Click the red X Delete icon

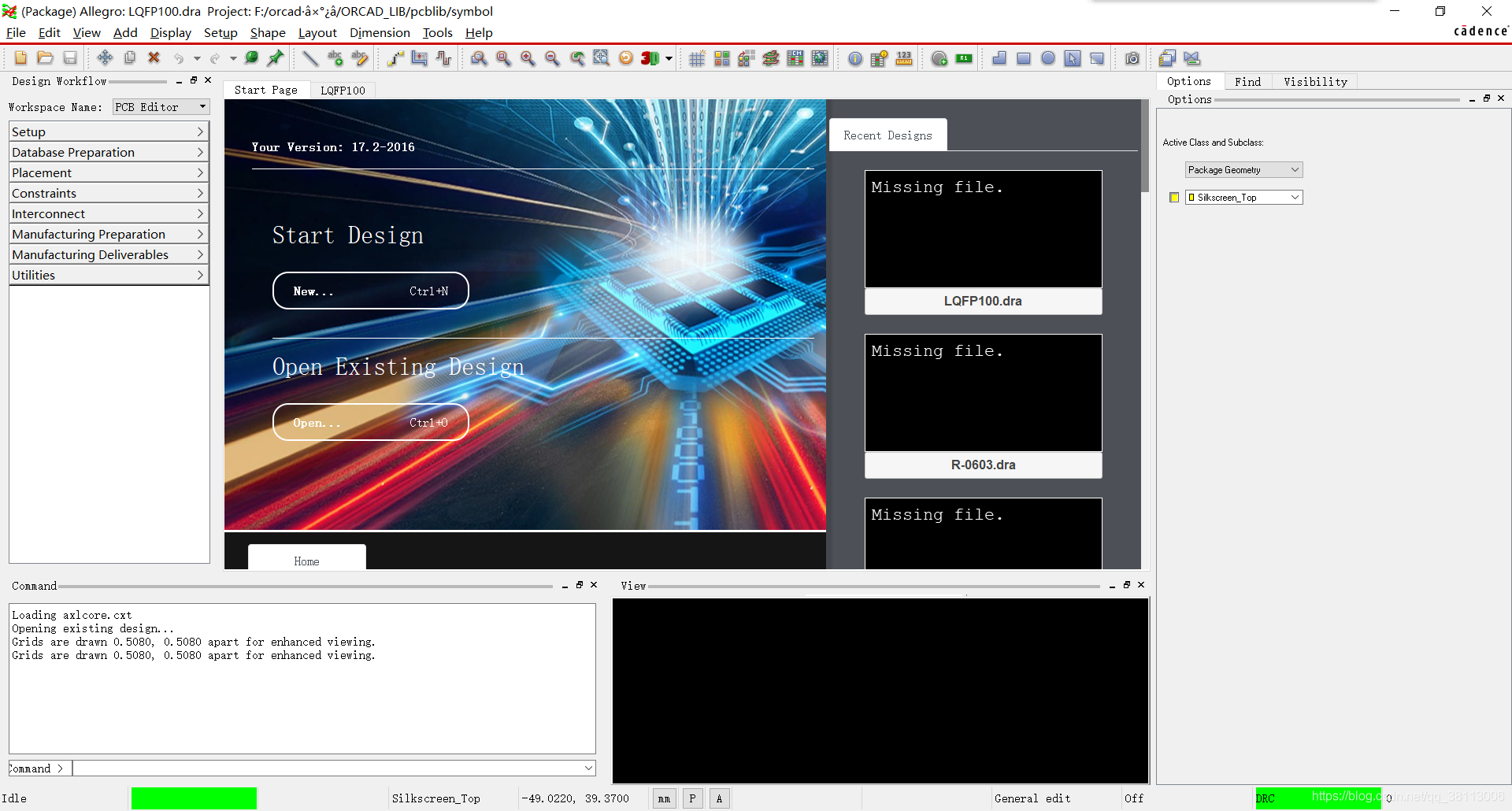click(154, 58)
